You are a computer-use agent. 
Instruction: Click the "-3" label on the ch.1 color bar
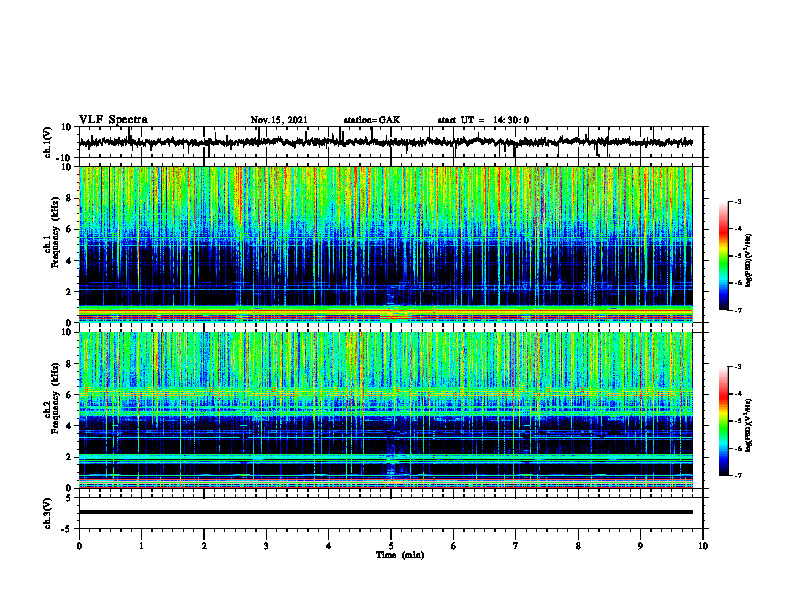tap(738, 202)
